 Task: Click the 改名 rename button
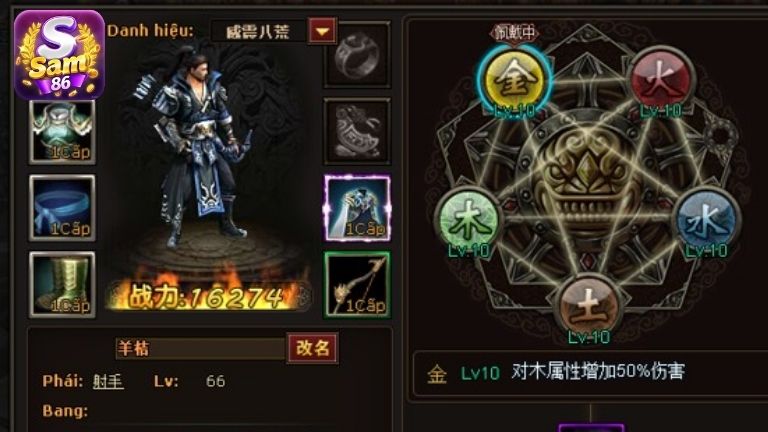click(x=312, y=348)
